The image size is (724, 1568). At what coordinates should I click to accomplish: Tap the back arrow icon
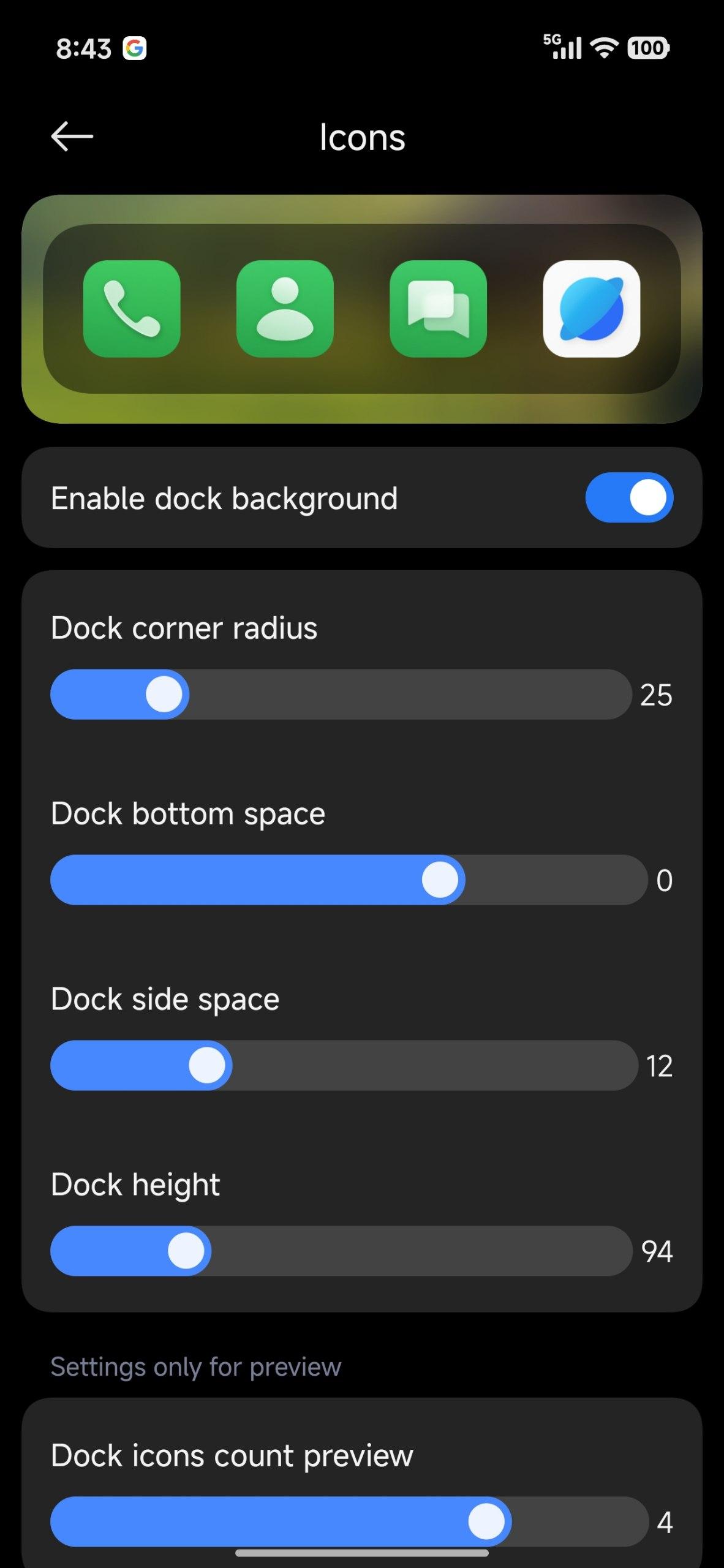72,136
